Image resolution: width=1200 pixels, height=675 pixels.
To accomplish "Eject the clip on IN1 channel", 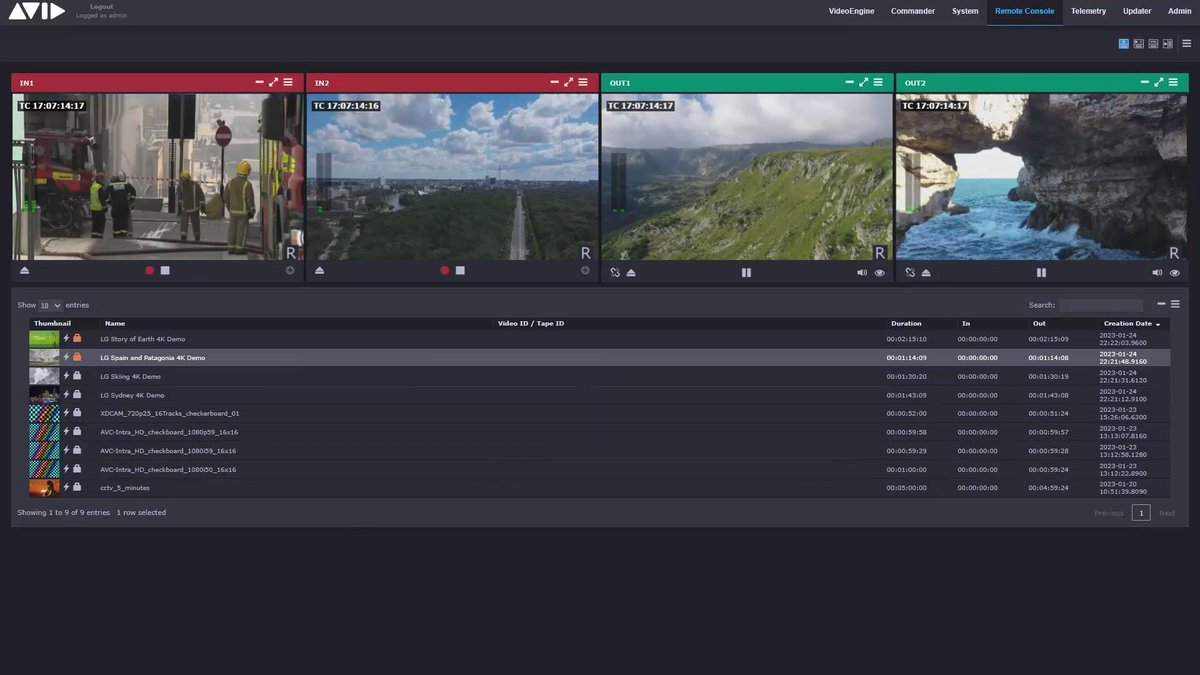I will (x=25, y=271).
